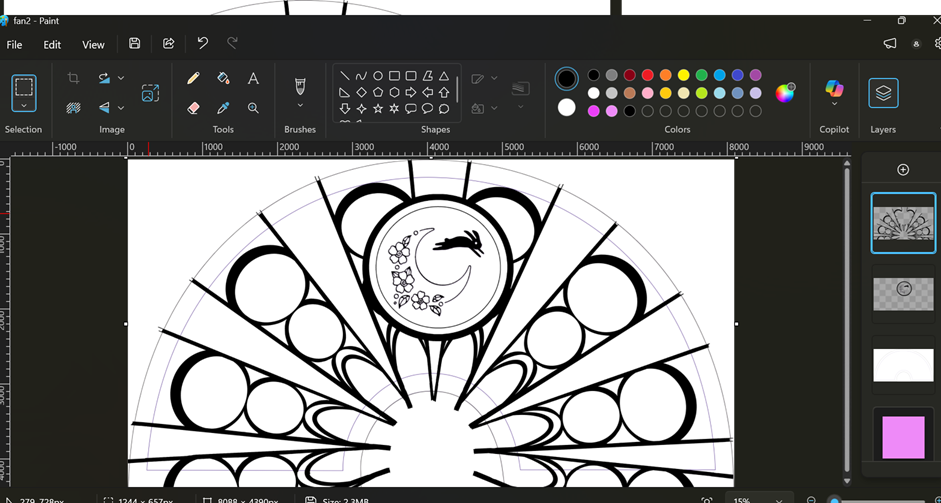This screenshot has height=503, width=941.
Task: Pick the green color swatch
Action: tap(702, 75)
